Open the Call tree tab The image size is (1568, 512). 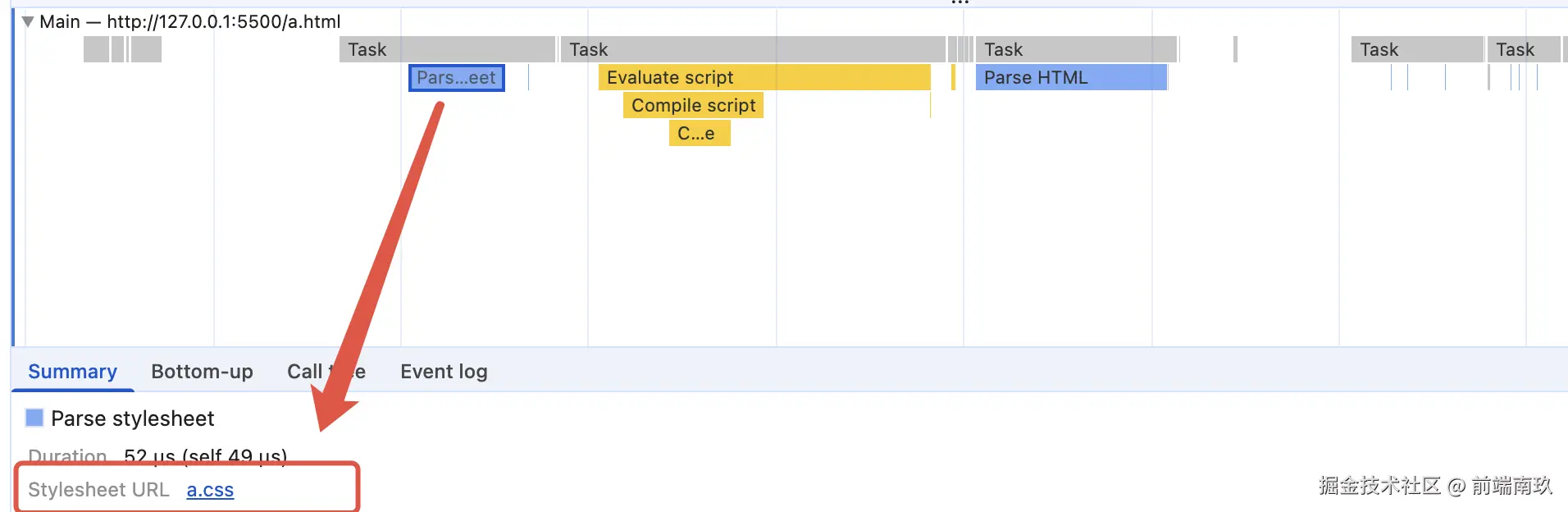pos(326,372)
